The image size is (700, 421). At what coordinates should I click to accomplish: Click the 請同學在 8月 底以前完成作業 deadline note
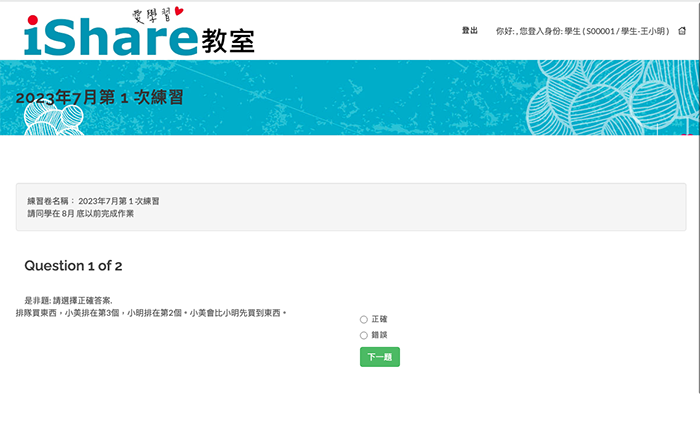(x=80, y=214)
